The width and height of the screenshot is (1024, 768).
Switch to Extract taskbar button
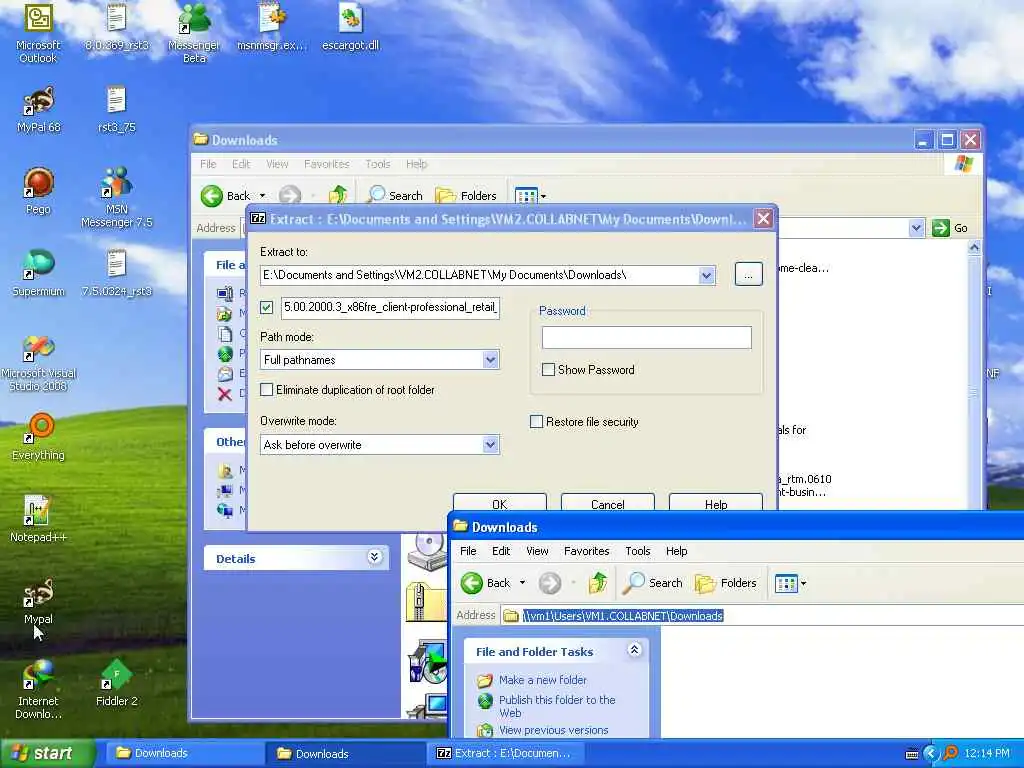(x=504, y=753)
